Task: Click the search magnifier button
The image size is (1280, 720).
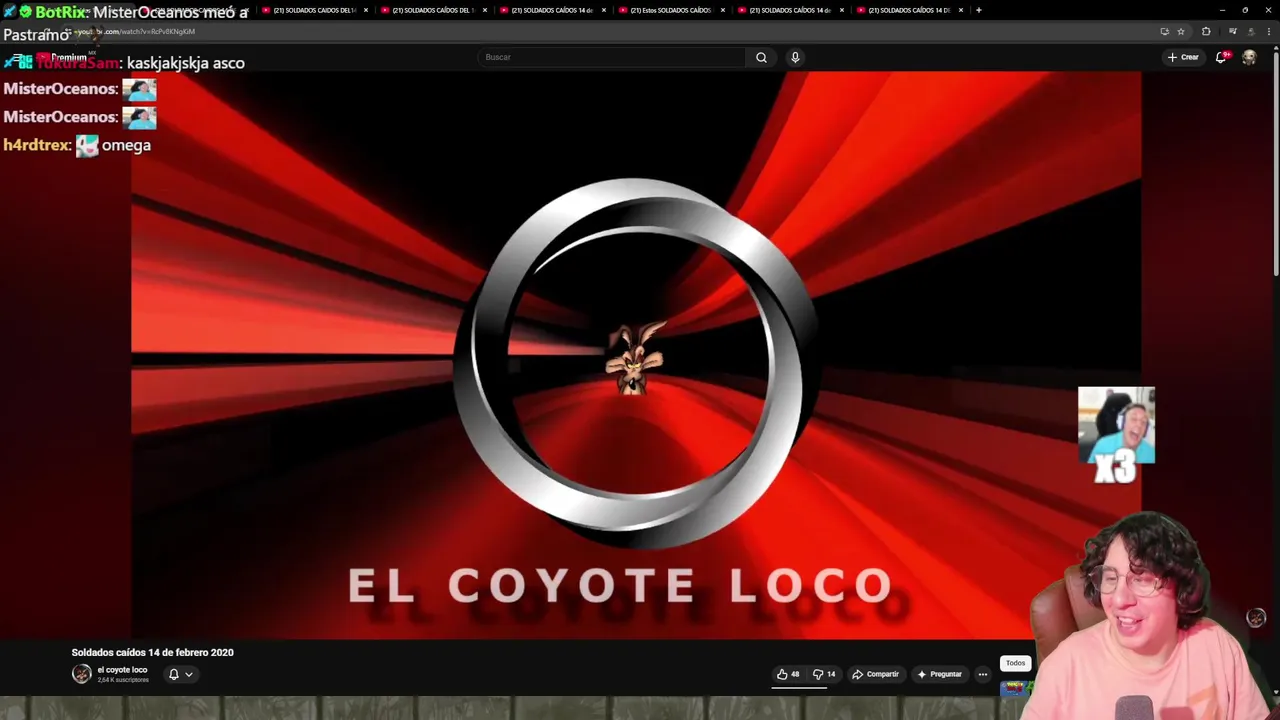Action: tap(761, 57)
